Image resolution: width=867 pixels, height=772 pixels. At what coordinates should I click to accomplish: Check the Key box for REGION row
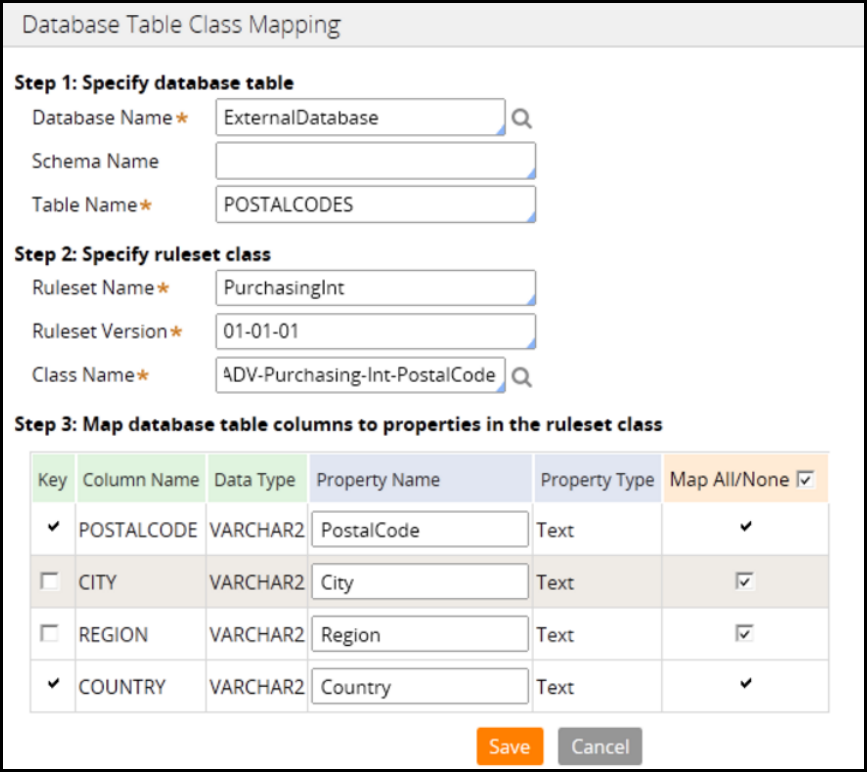point(50,633)
